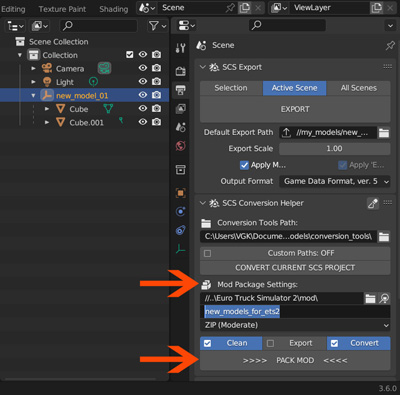Disable Cube in renders
This screenshot has height=395, width=400.
(156, 109)
